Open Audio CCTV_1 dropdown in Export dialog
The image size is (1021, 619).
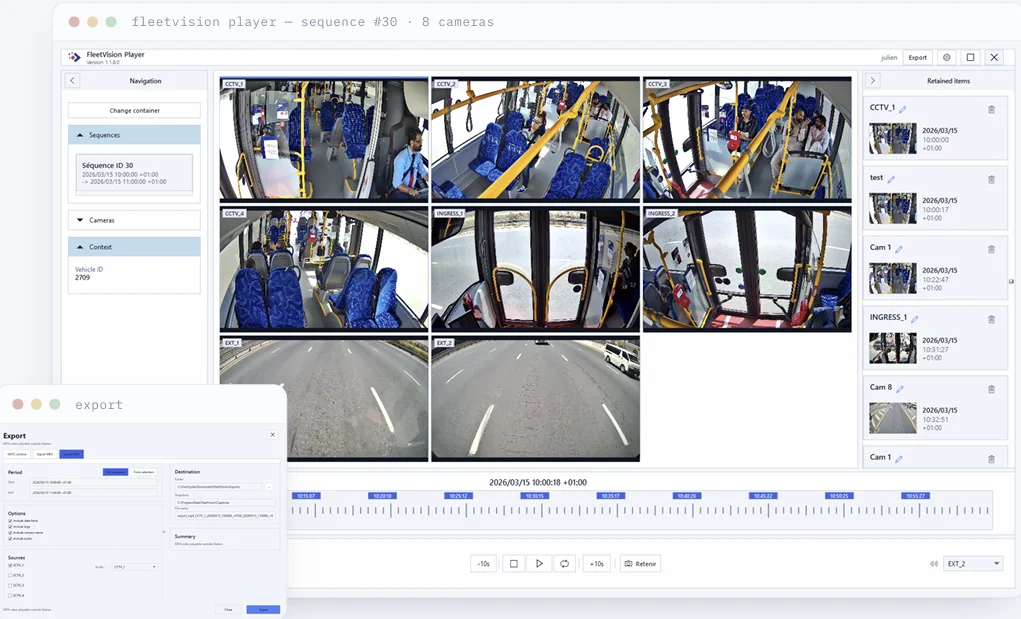pos(134,567)
